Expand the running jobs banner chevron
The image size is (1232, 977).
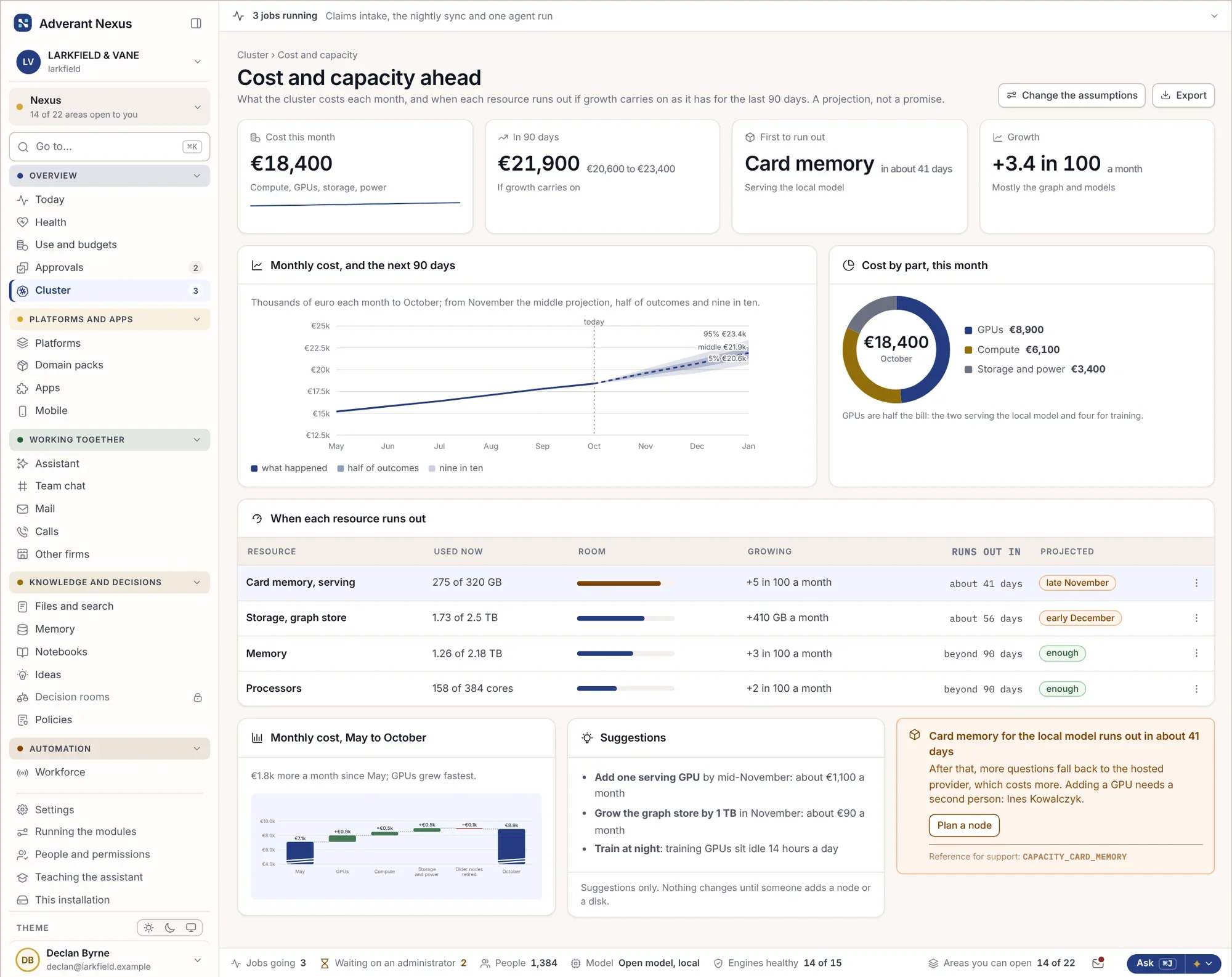1214,16
